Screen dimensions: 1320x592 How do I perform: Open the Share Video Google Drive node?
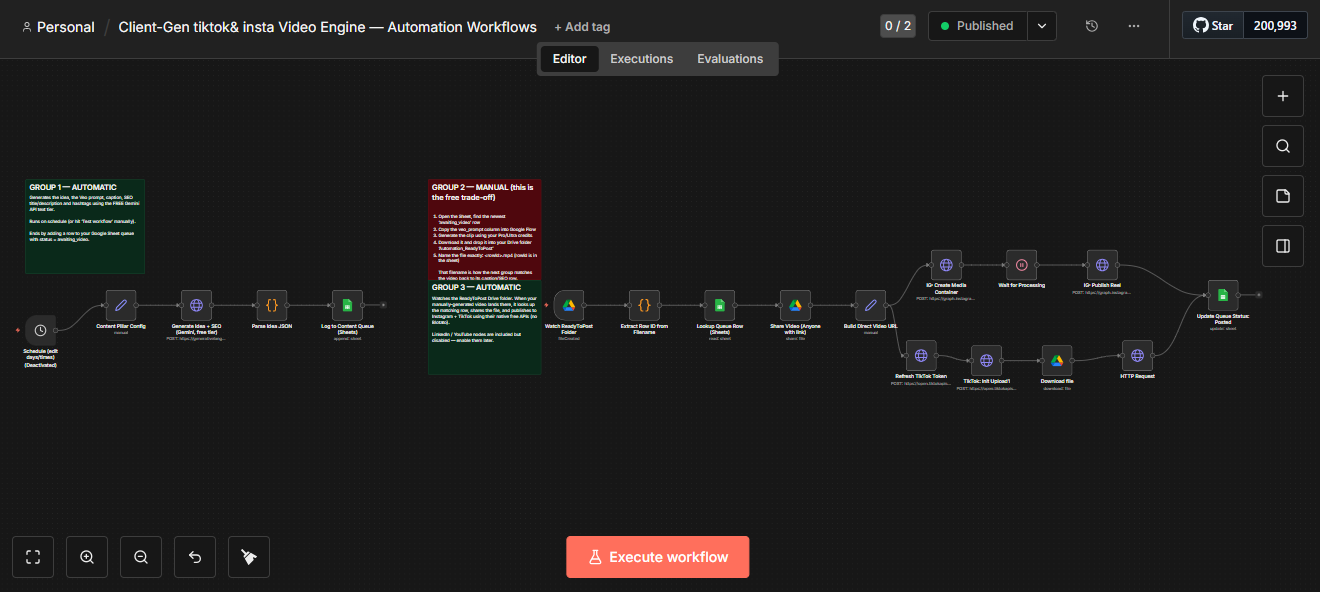click(795, 305)
